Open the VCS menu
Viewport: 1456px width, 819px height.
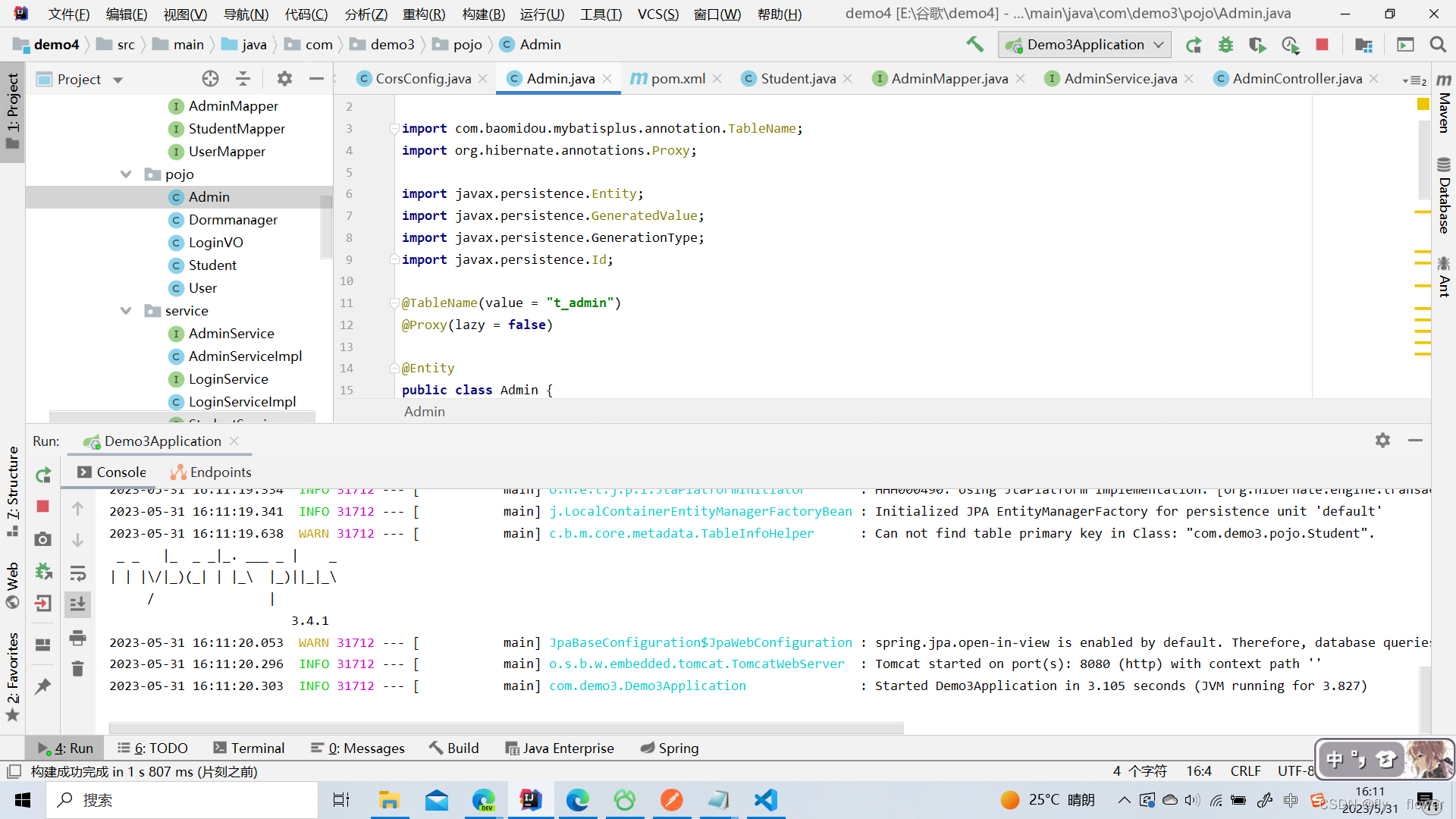tap(657, 14)
